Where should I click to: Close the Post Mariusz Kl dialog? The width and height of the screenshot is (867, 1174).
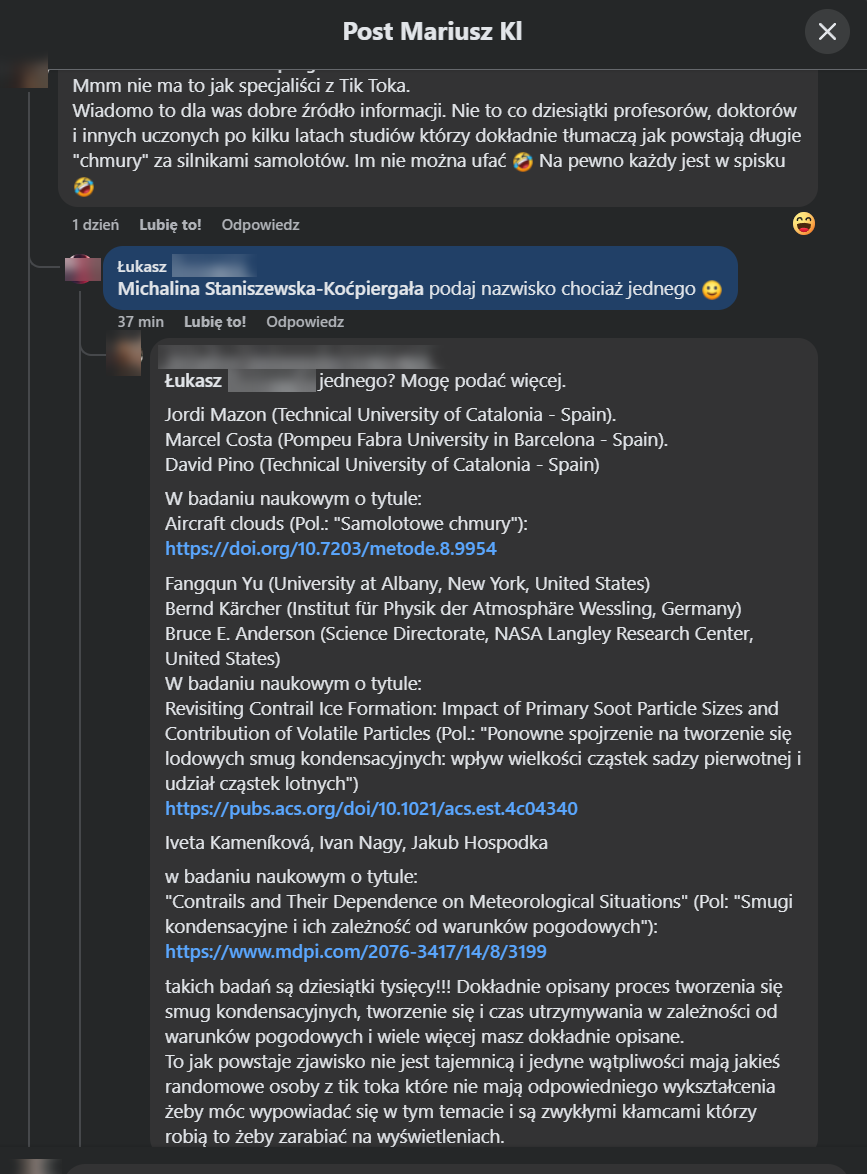click(x=827, y=32)
